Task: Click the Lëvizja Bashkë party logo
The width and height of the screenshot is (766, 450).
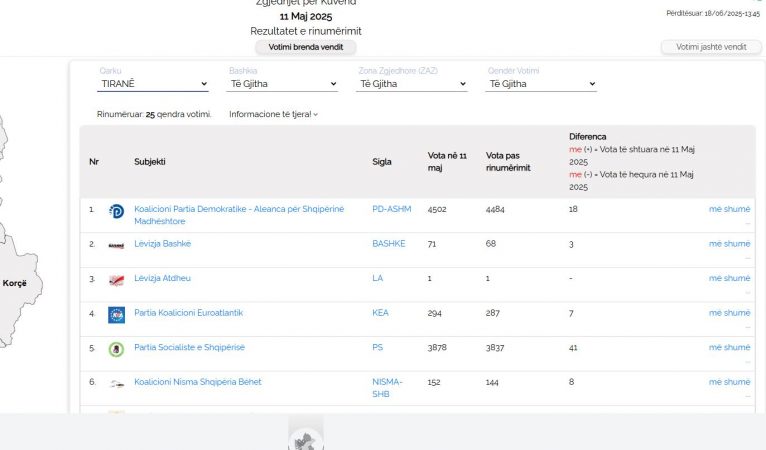Action: click(116, 246)
